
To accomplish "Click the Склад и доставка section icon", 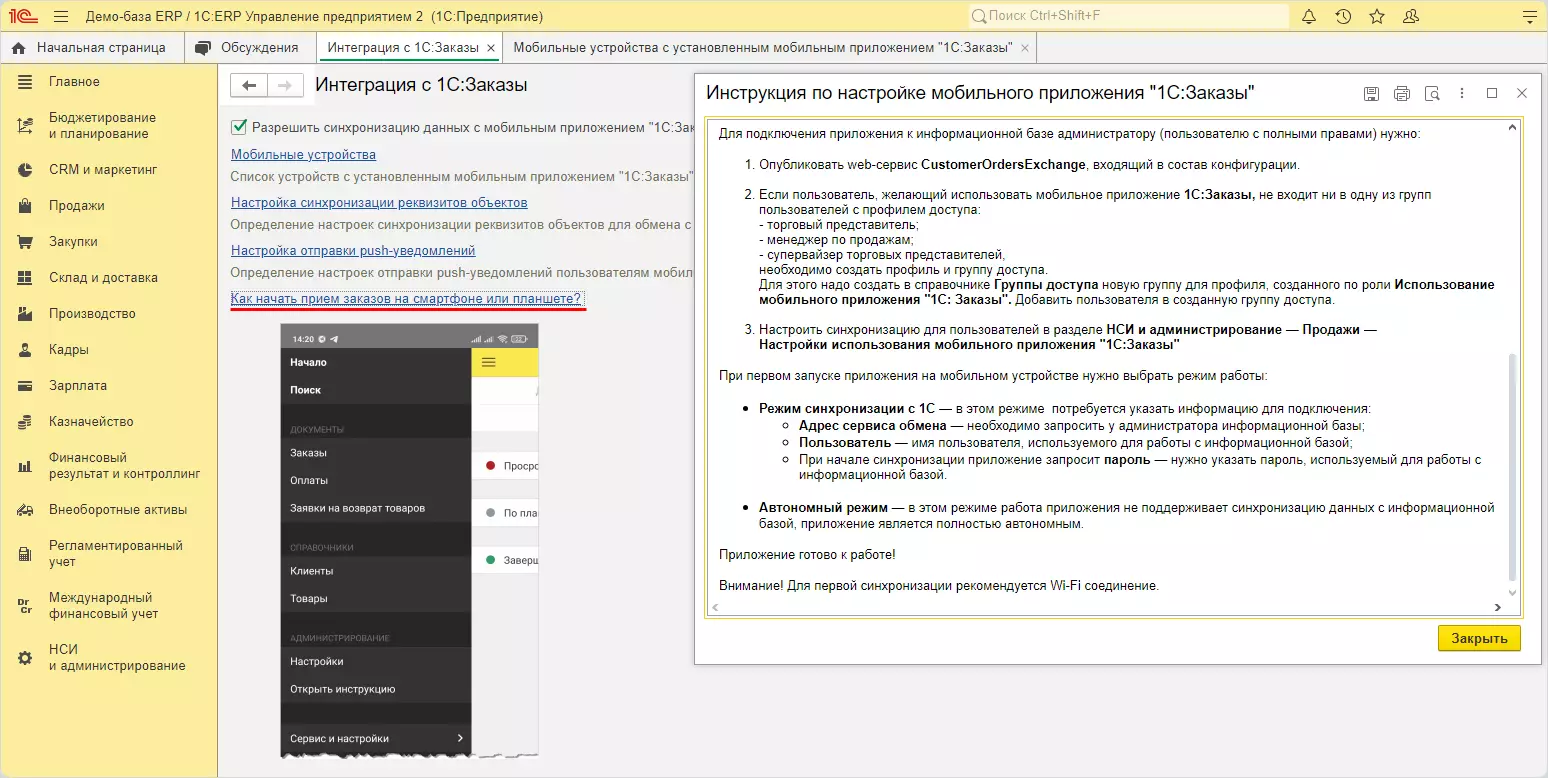I will coord(26,278).
